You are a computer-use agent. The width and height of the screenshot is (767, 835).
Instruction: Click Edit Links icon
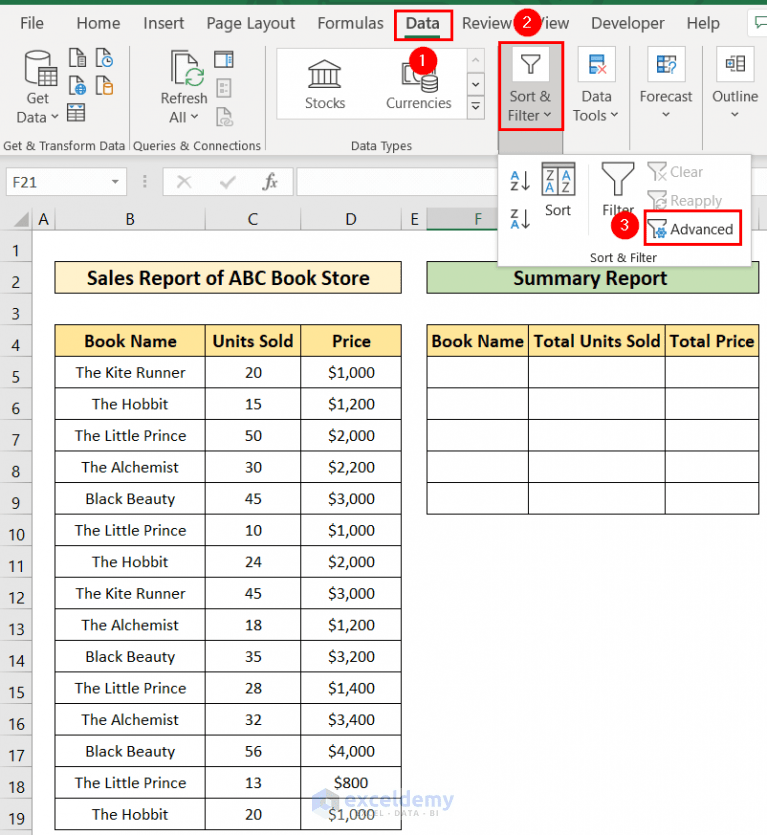224,117
